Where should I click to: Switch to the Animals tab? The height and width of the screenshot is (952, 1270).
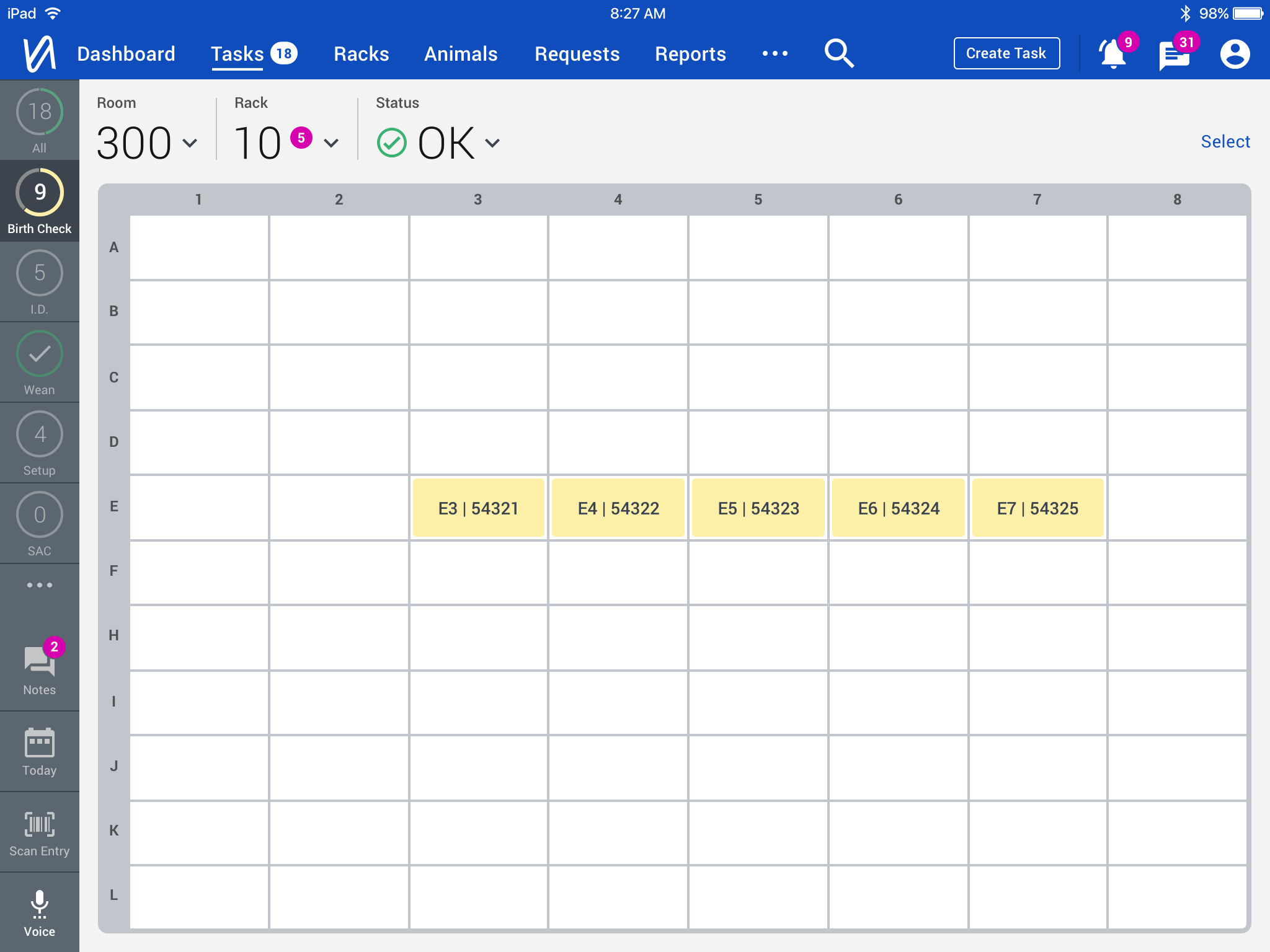click(x=461, y=54)
